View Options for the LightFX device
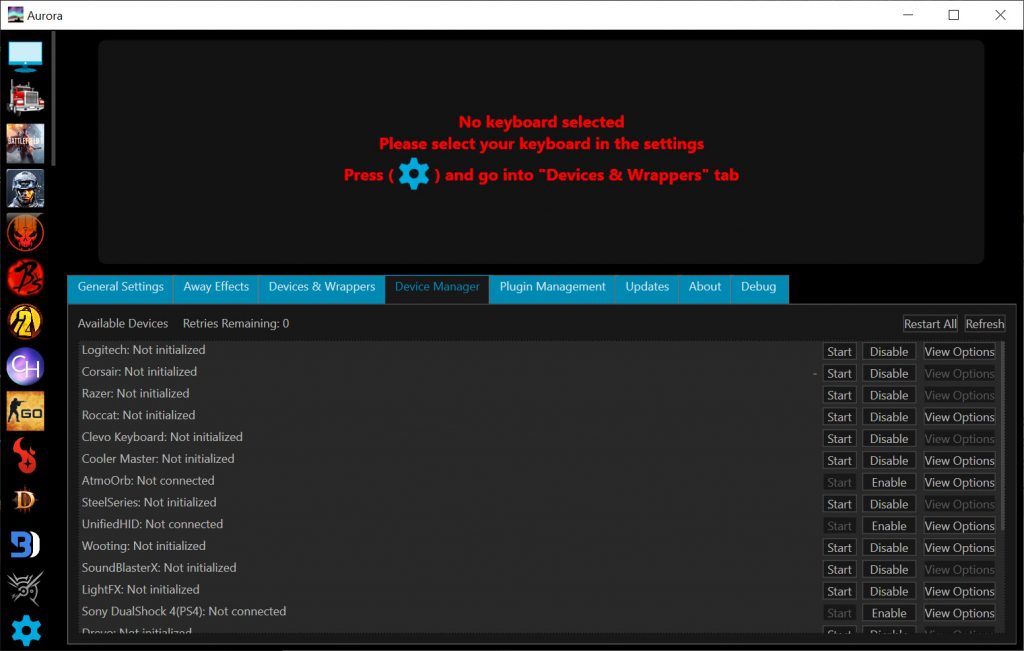This screenshot has width=1024, height=651. (x=959, y=592)
